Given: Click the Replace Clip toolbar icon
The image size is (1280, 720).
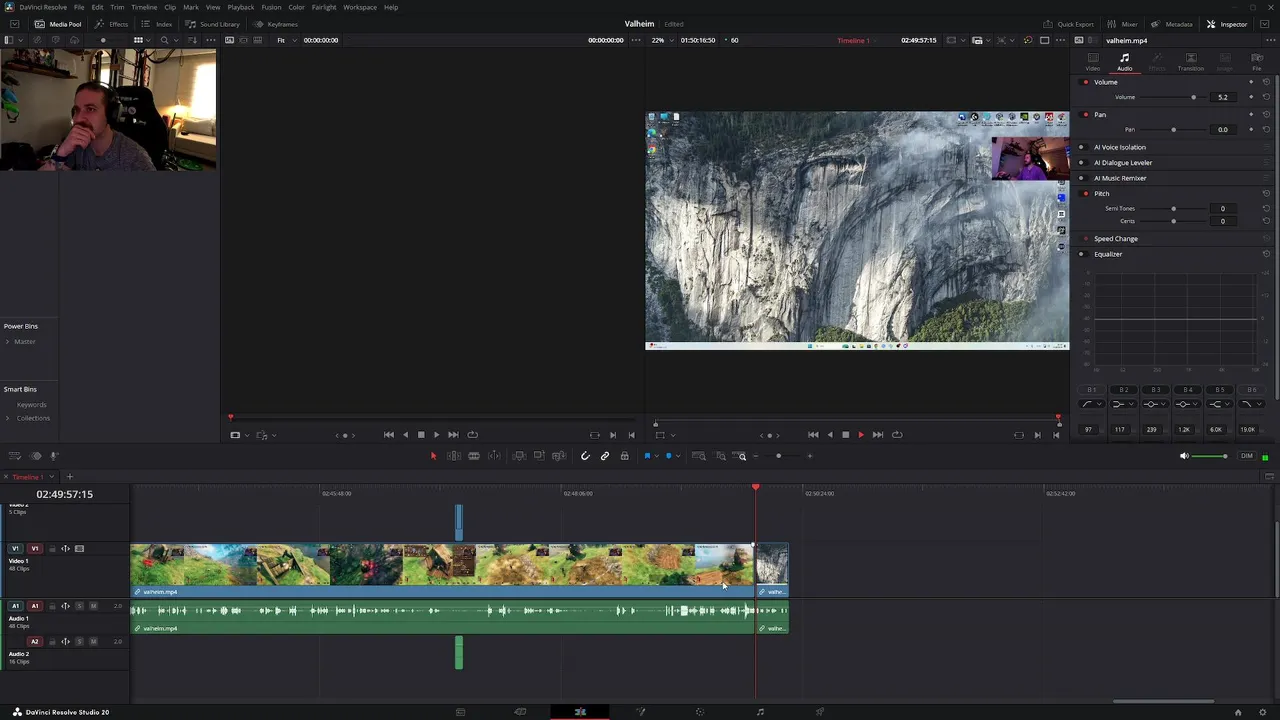Looking at the screenshot, I should tap(559, 456).
